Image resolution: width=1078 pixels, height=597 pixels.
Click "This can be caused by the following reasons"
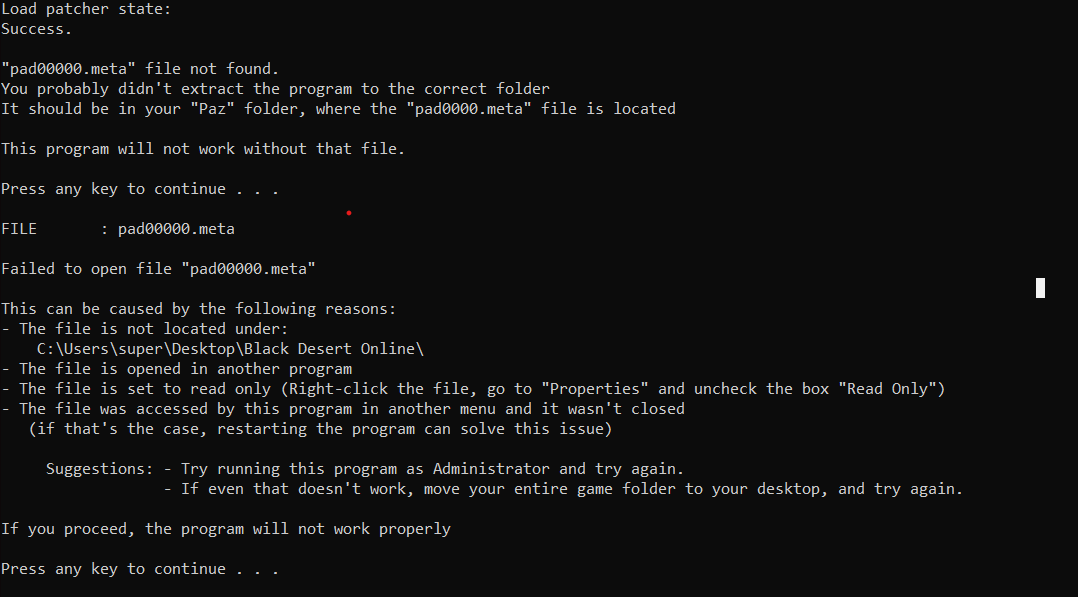tap(198, 309)
